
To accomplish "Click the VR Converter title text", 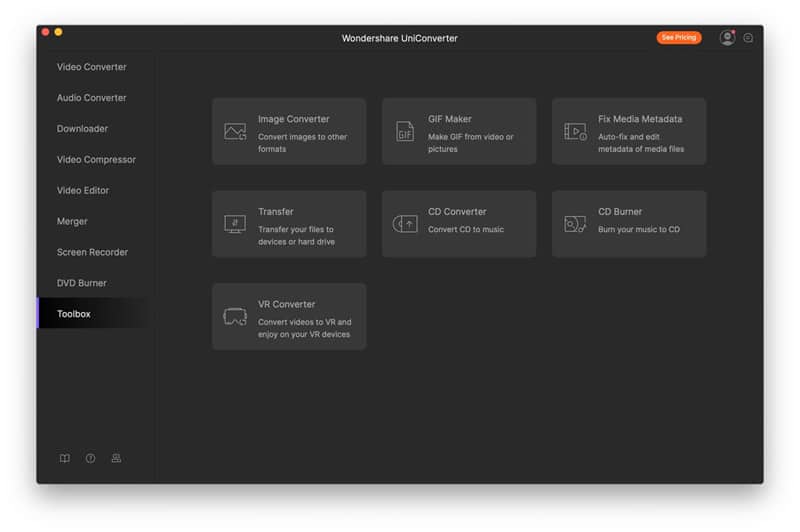I will [286, 304].
